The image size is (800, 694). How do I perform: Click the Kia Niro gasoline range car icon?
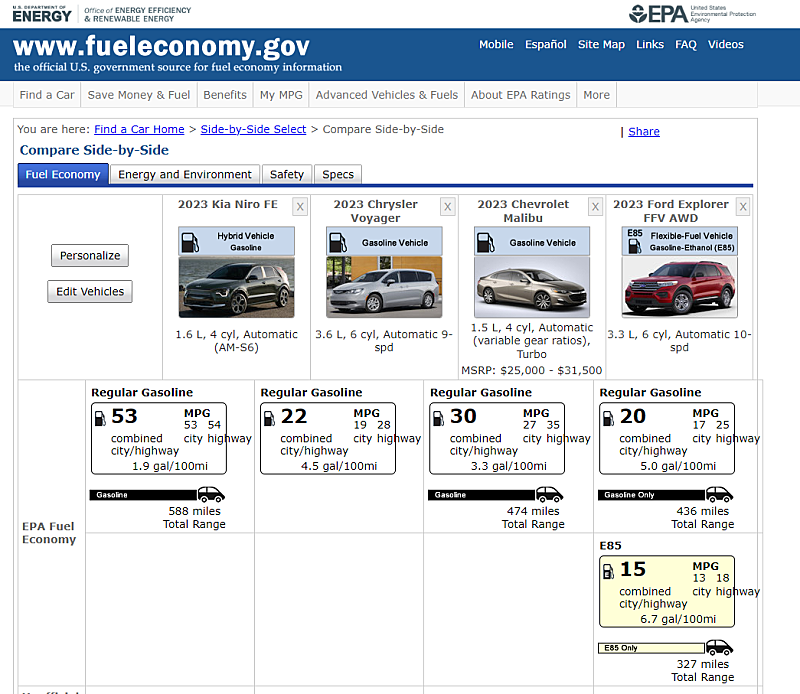point(211,494)
